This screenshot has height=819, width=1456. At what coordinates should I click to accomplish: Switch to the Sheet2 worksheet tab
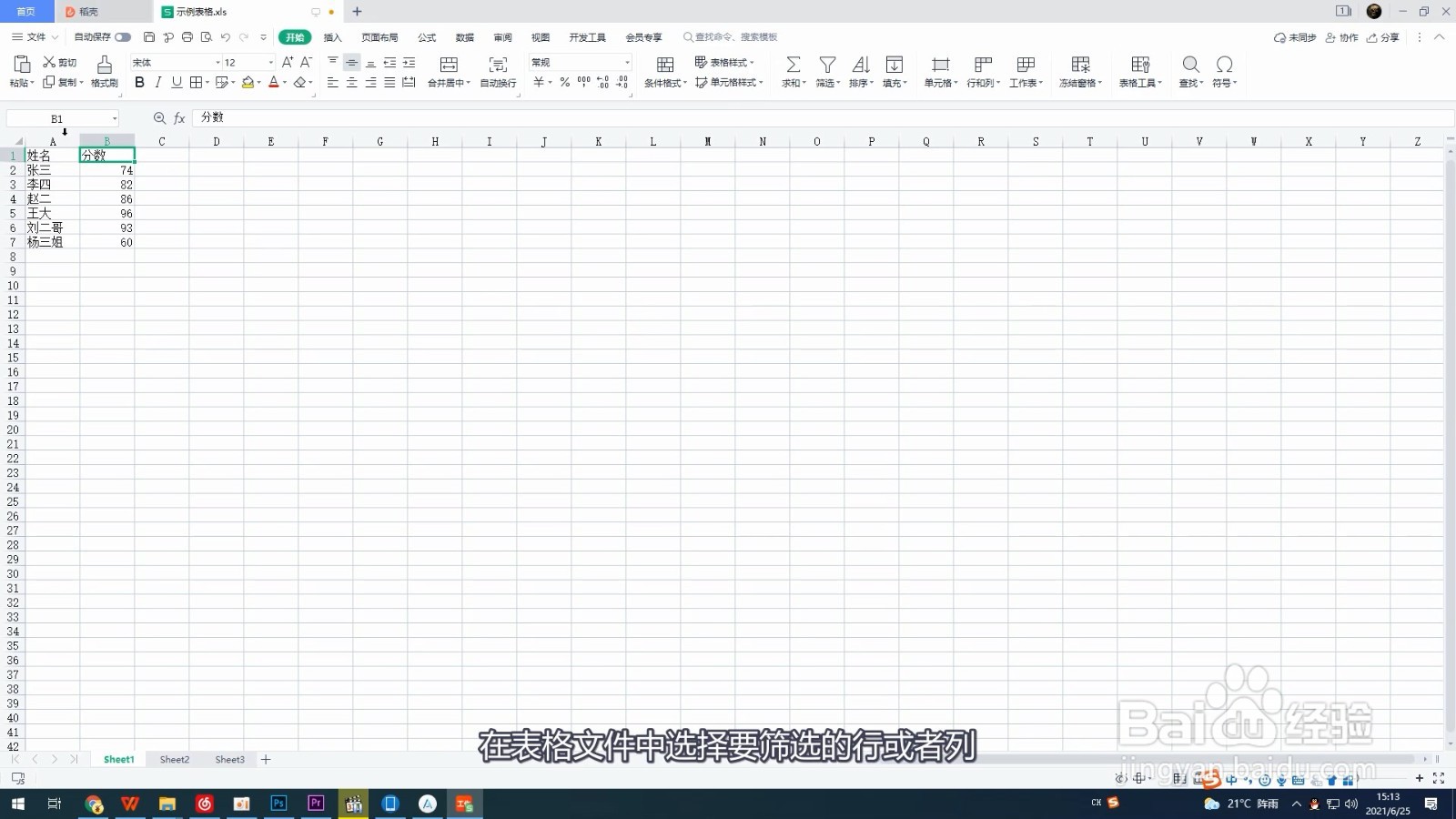pyautogui.click(x=173, y=759)
